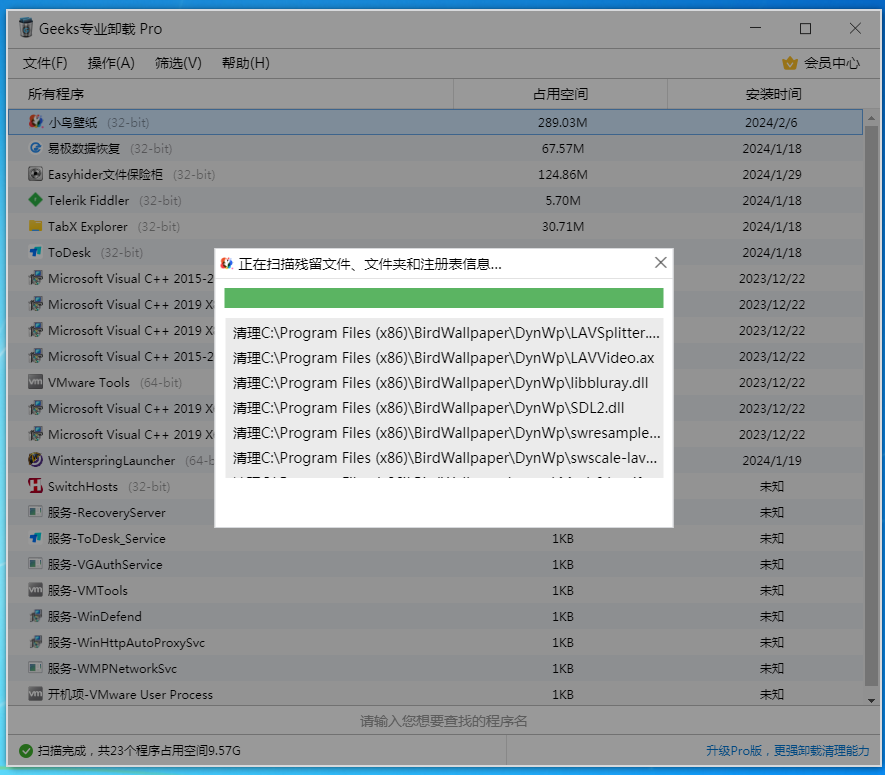
Task: Open the 筛选(V) menu
Action: [178, 63]
